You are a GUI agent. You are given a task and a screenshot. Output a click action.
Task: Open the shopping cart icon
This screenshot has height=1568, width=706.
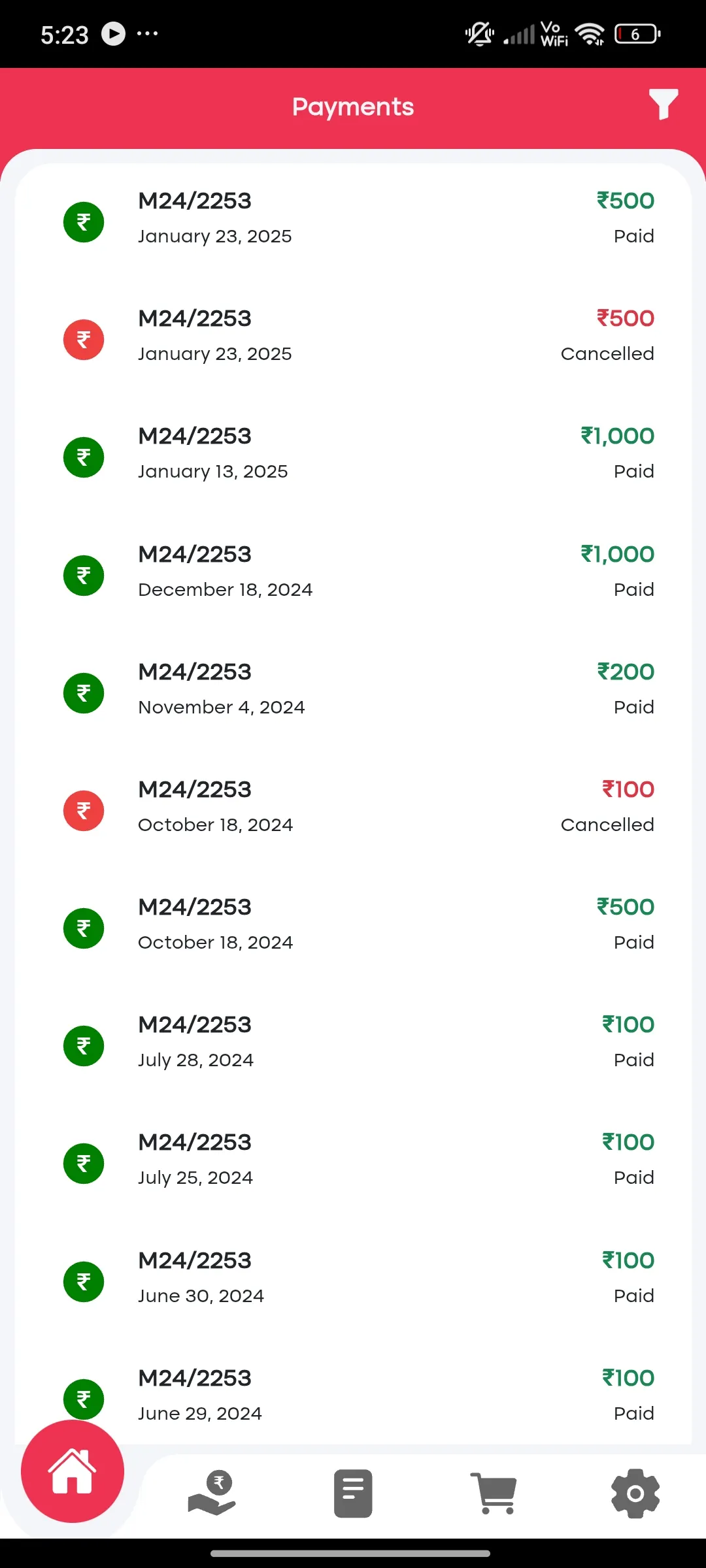494,1494
